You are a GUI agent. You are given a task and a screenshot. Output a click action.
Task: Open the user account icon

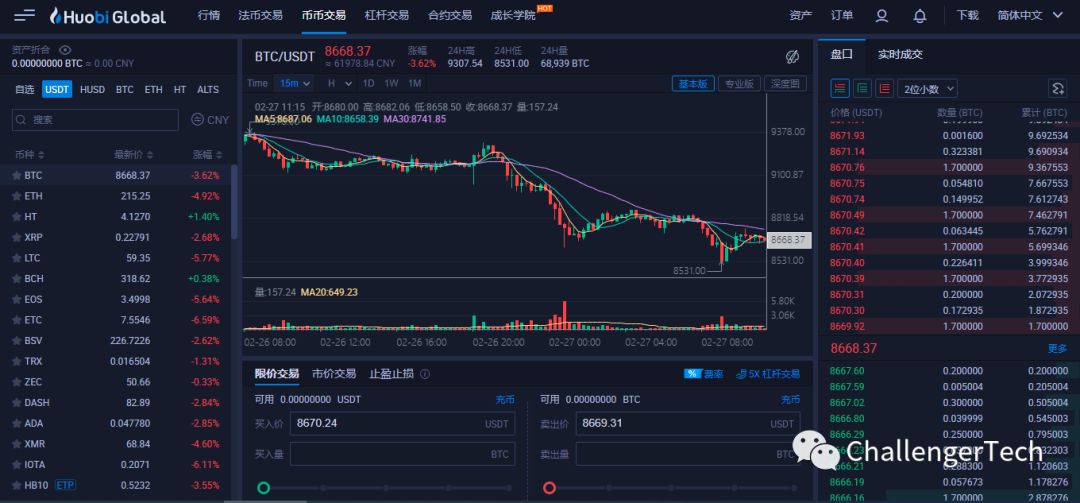click(x=882, y=16)
